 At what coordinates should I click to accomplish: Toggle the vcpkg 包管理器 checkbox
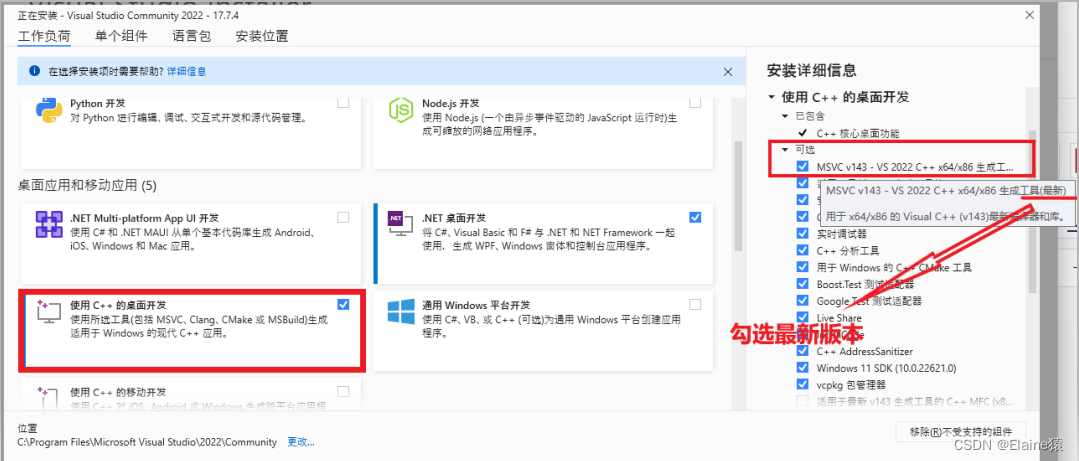[802, 384]
